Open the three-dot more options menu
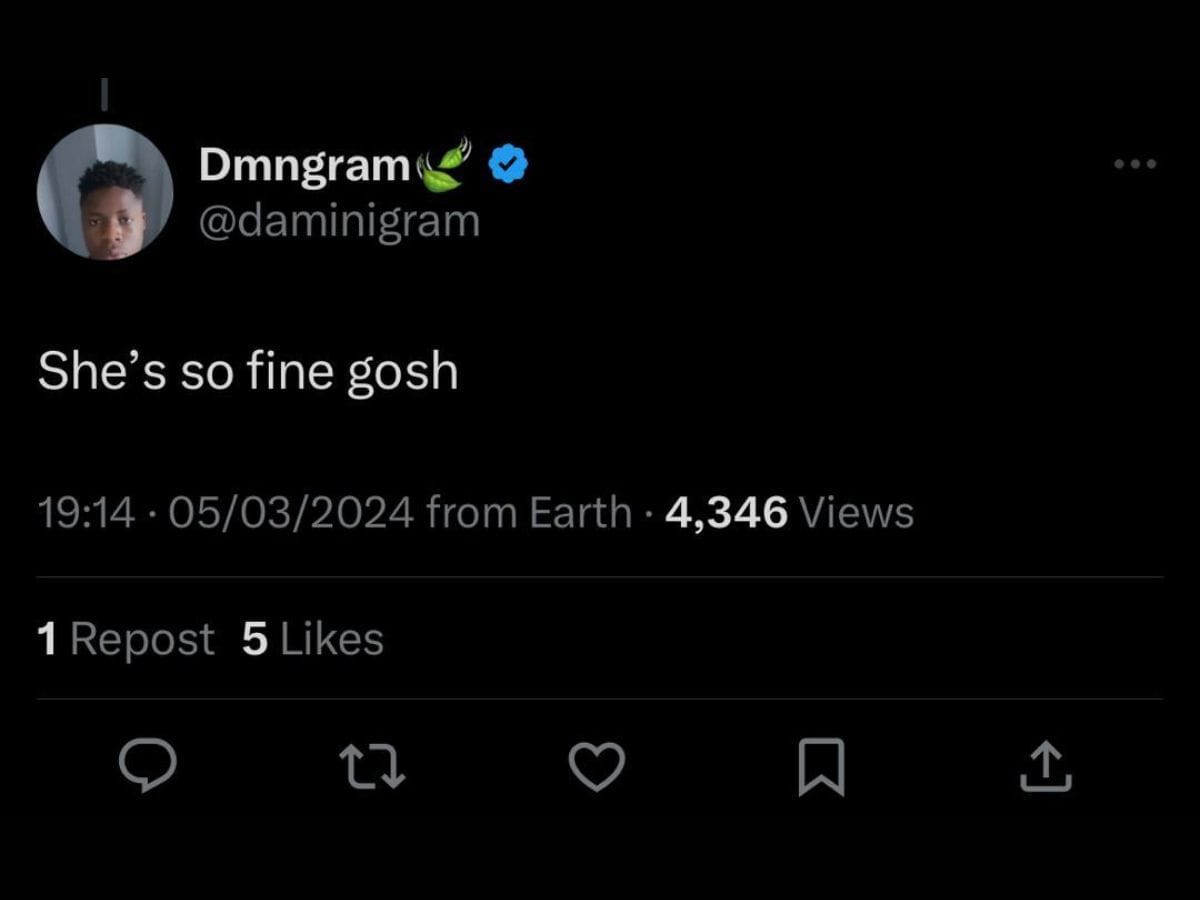 pos(1136,164)
